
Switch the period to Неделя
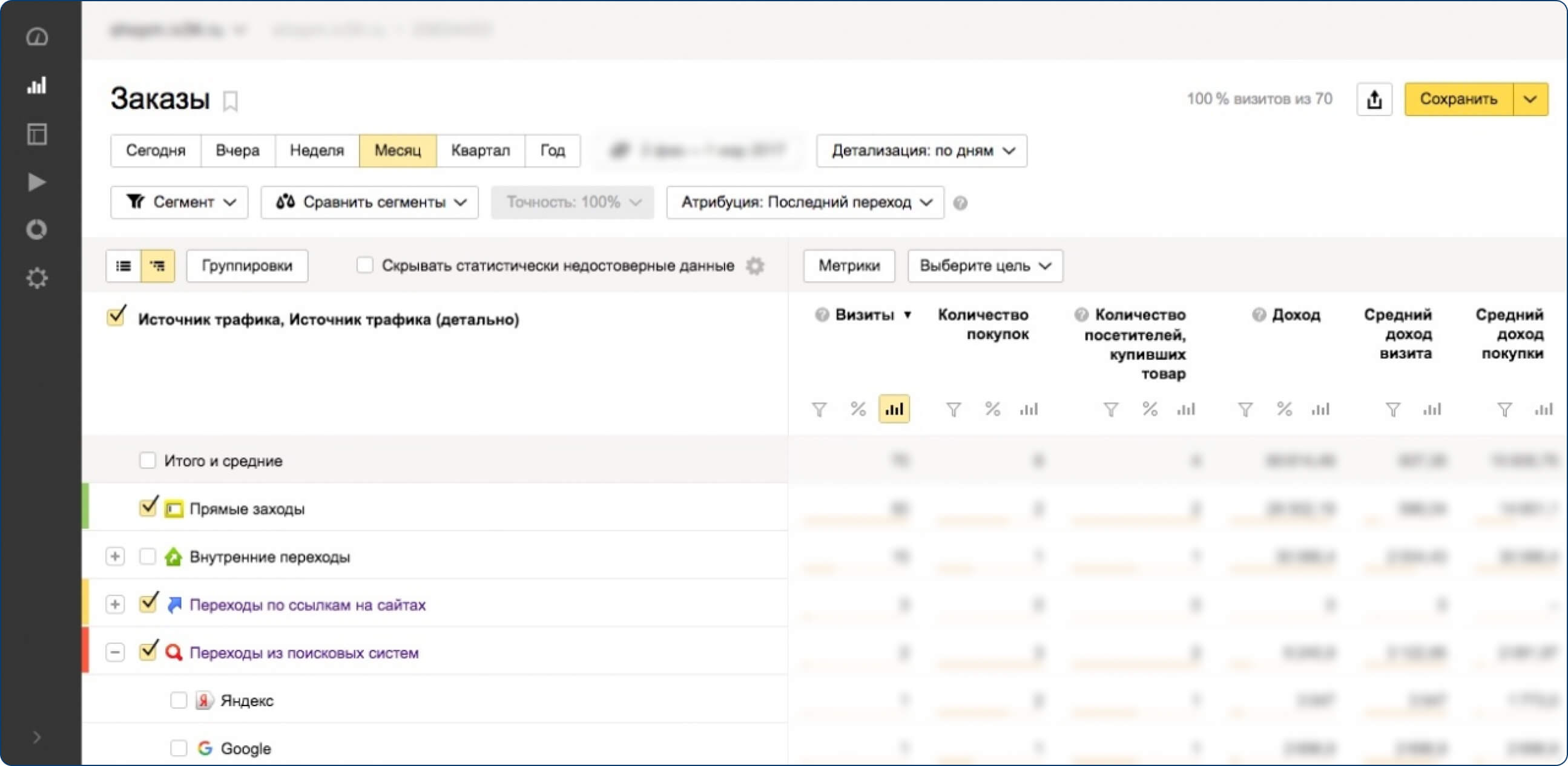coord(317,150)
